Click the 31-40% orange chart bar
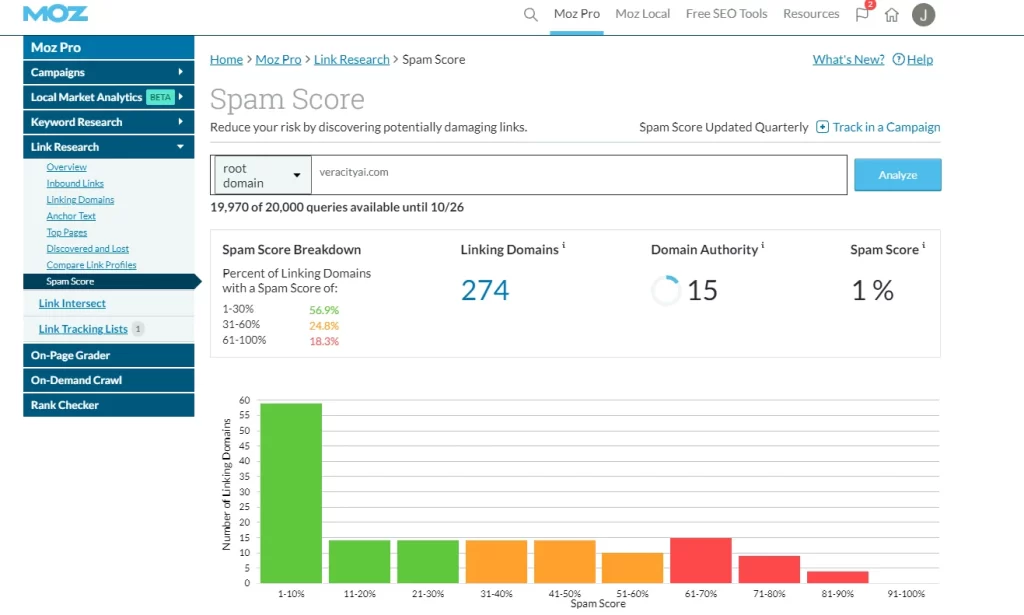1024x615 pixels. pyautogui.click(x=496, y=561)
